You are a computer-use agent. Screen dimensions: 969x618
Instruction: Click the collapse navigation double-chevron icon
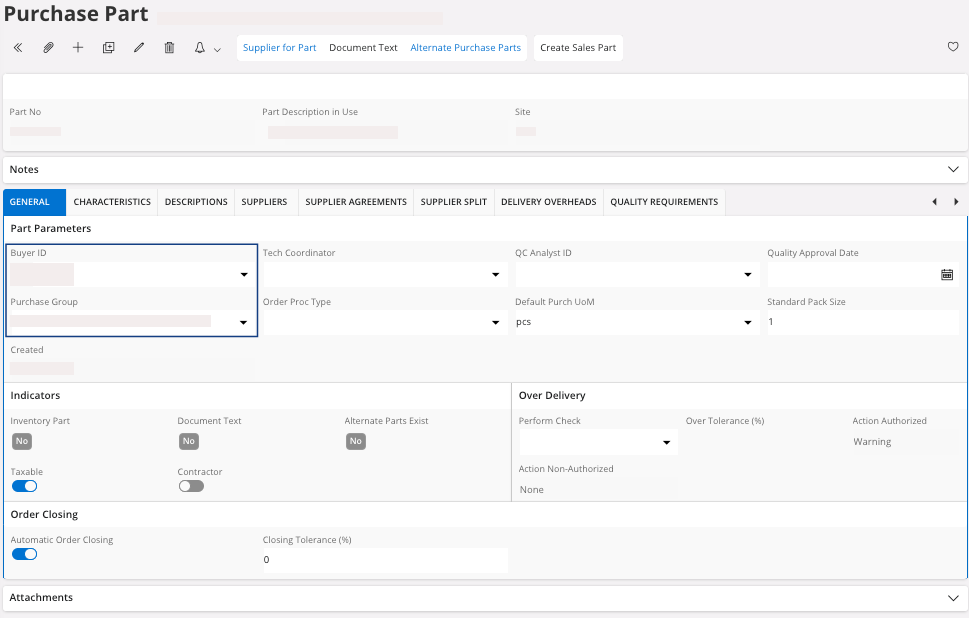[18, 48]
